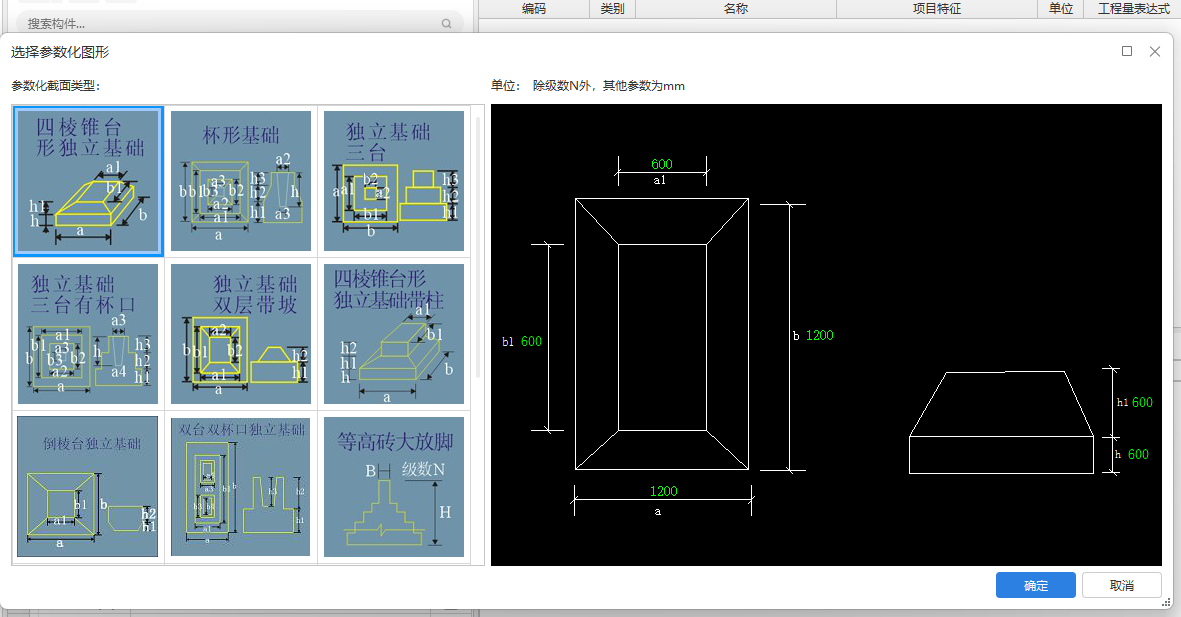This screenshot has height=617, width=1181.
Task: Edit h1 value 600 in elevation
Action: 1142,402
